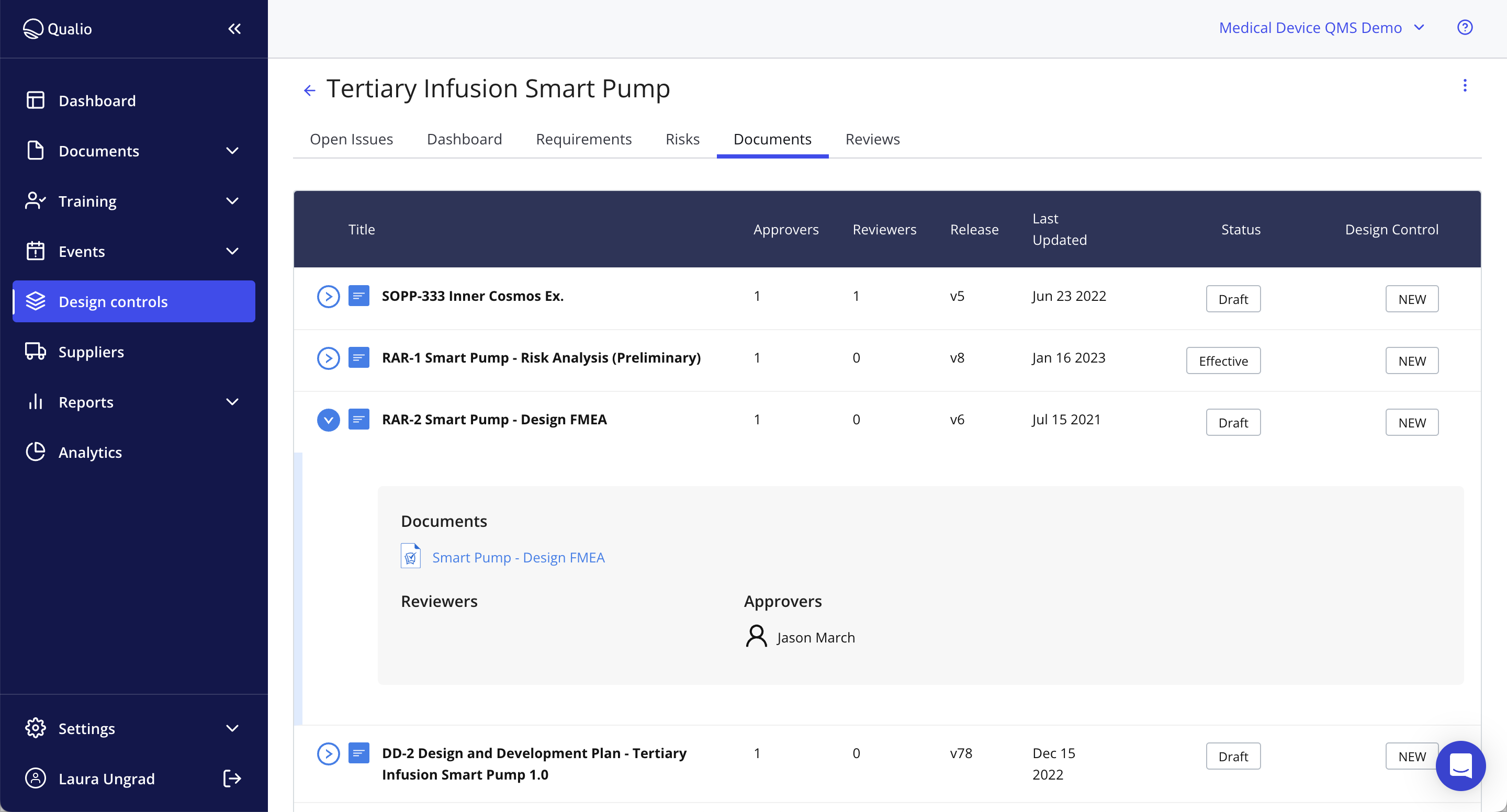1507x812 pixels.
Task: Click the document icon beside SOPP-333
Action: click(x=359, y=296)
